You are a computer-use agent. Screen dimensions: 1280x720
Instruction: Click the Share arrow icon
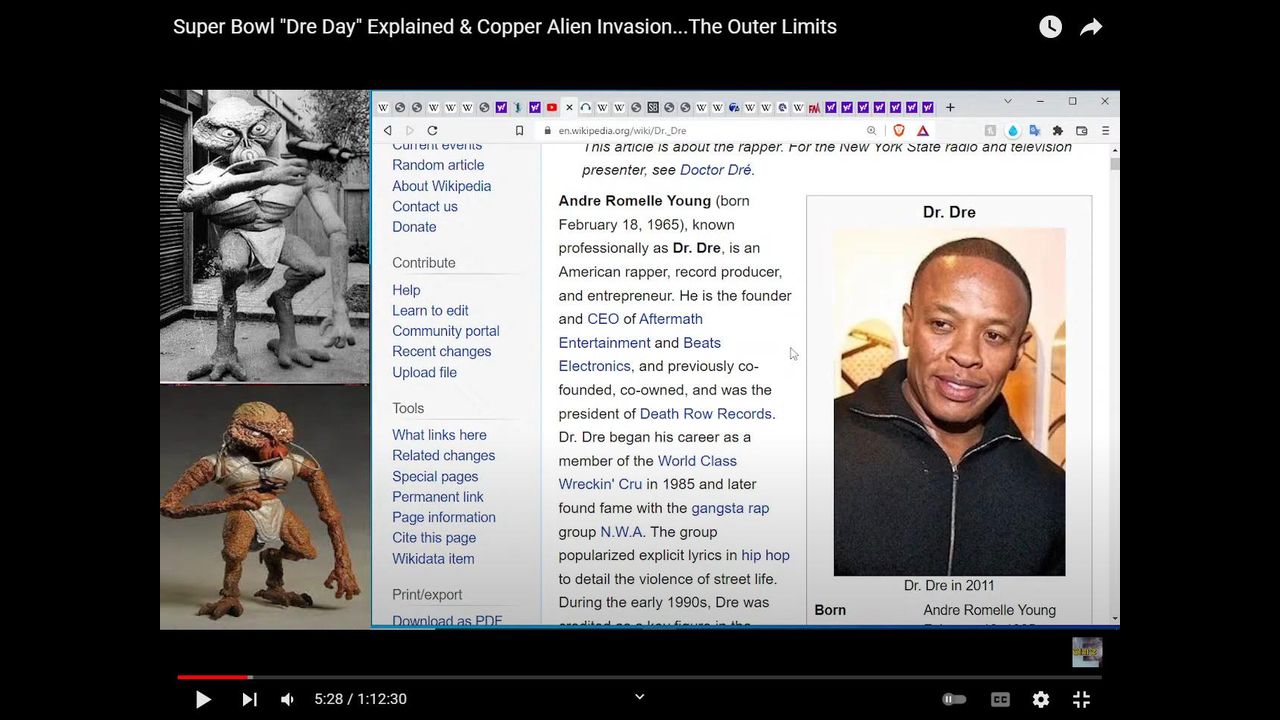click(x=1091, y=27)
